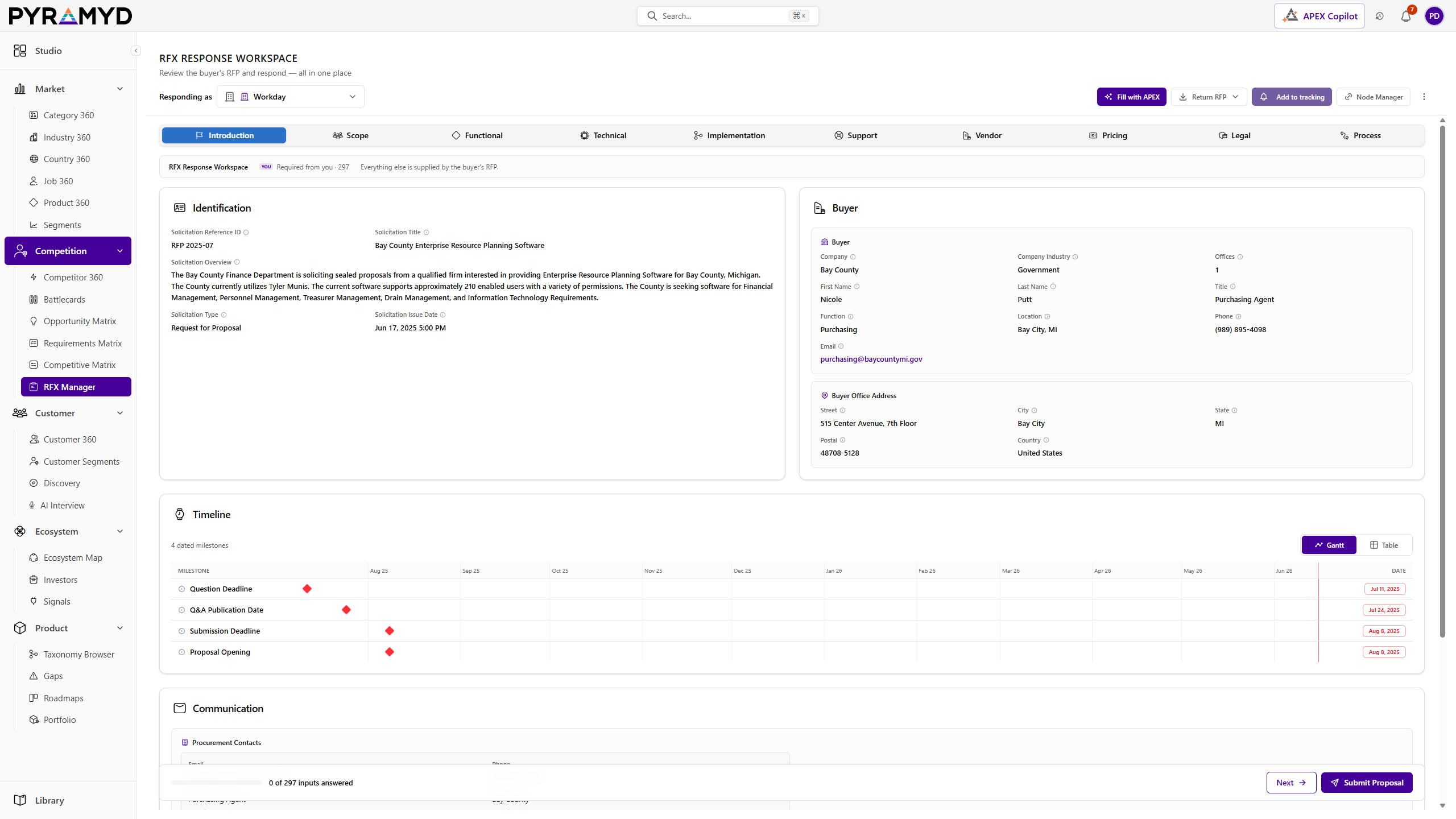
Task: Collapse the Market section
Action: click(x=120, y=89)
